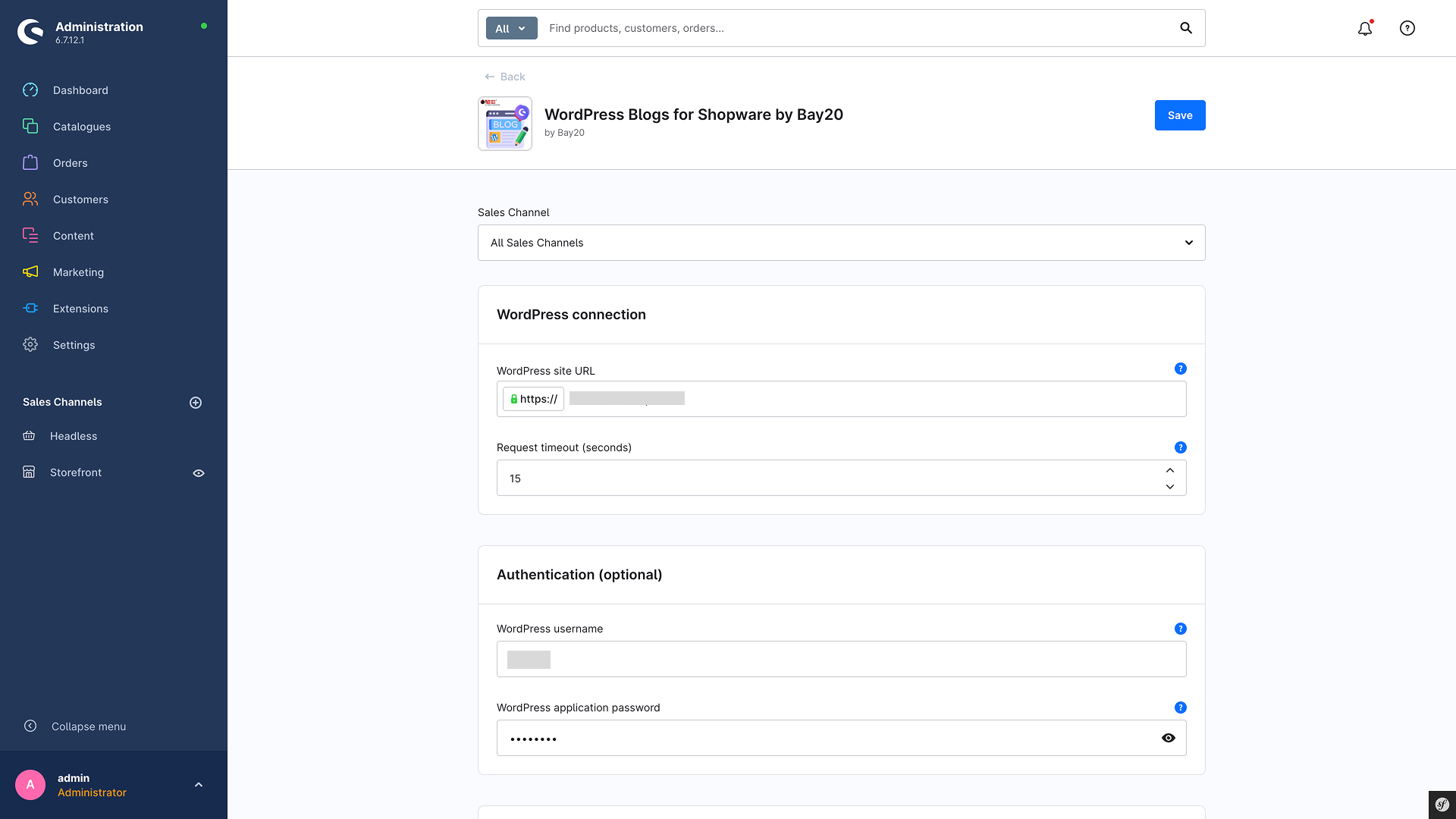The height and width of the screenshot is (819, 1456).
Task: Save the plugin configuration
Action: 1180,115
